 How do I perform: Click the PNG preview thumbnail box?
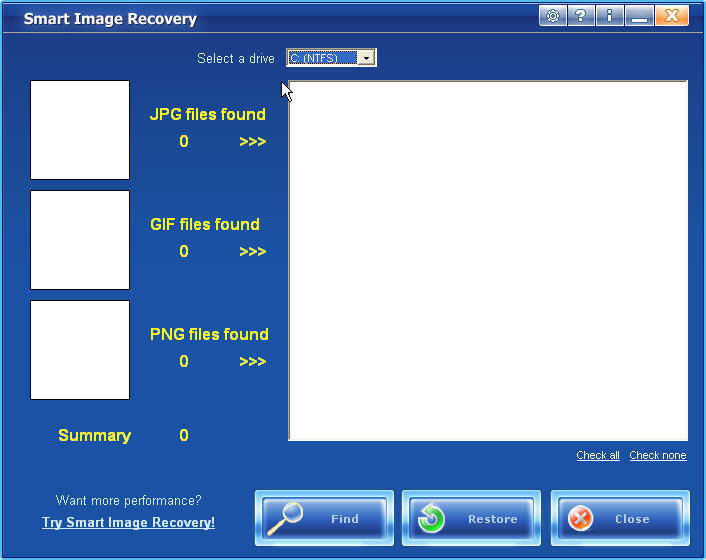(80, 350)
